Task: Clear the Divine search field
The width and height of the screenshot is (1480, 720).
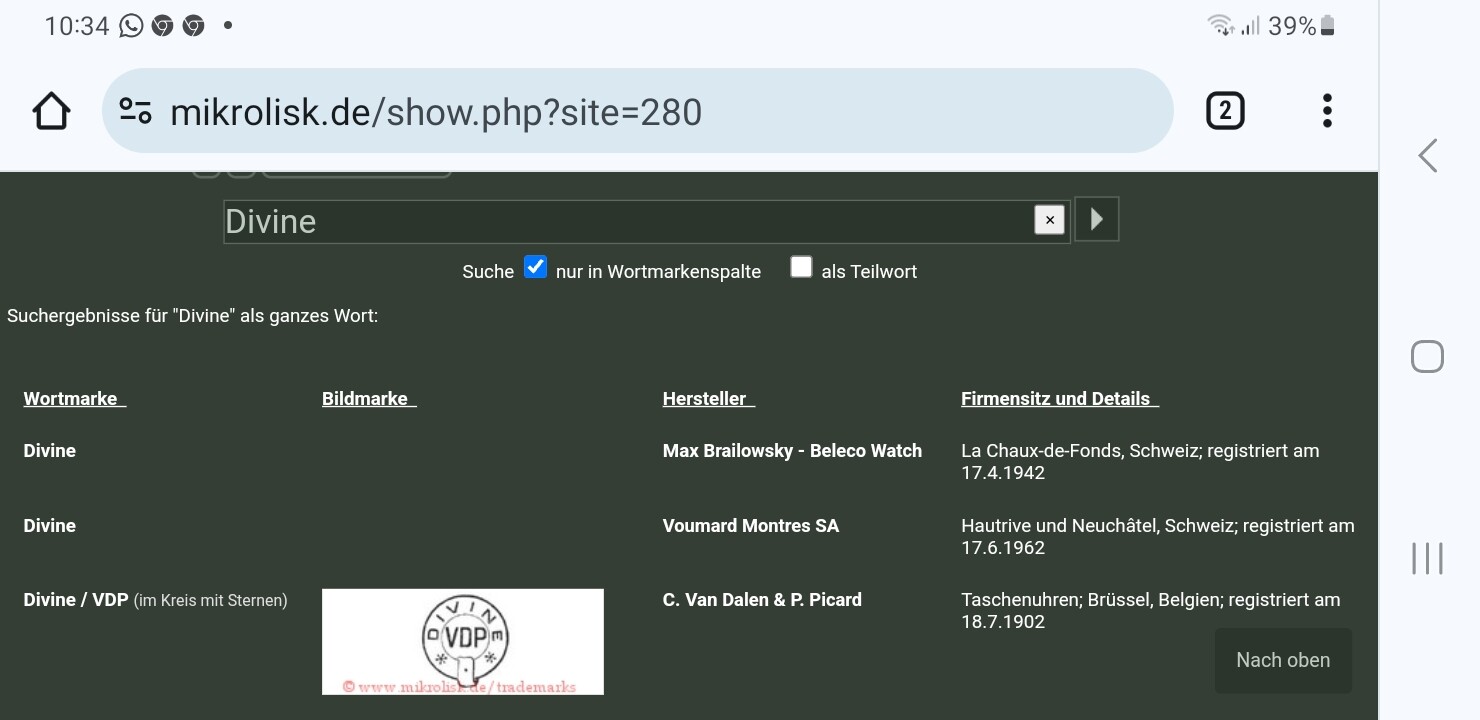Action: tap(1049, 220)
